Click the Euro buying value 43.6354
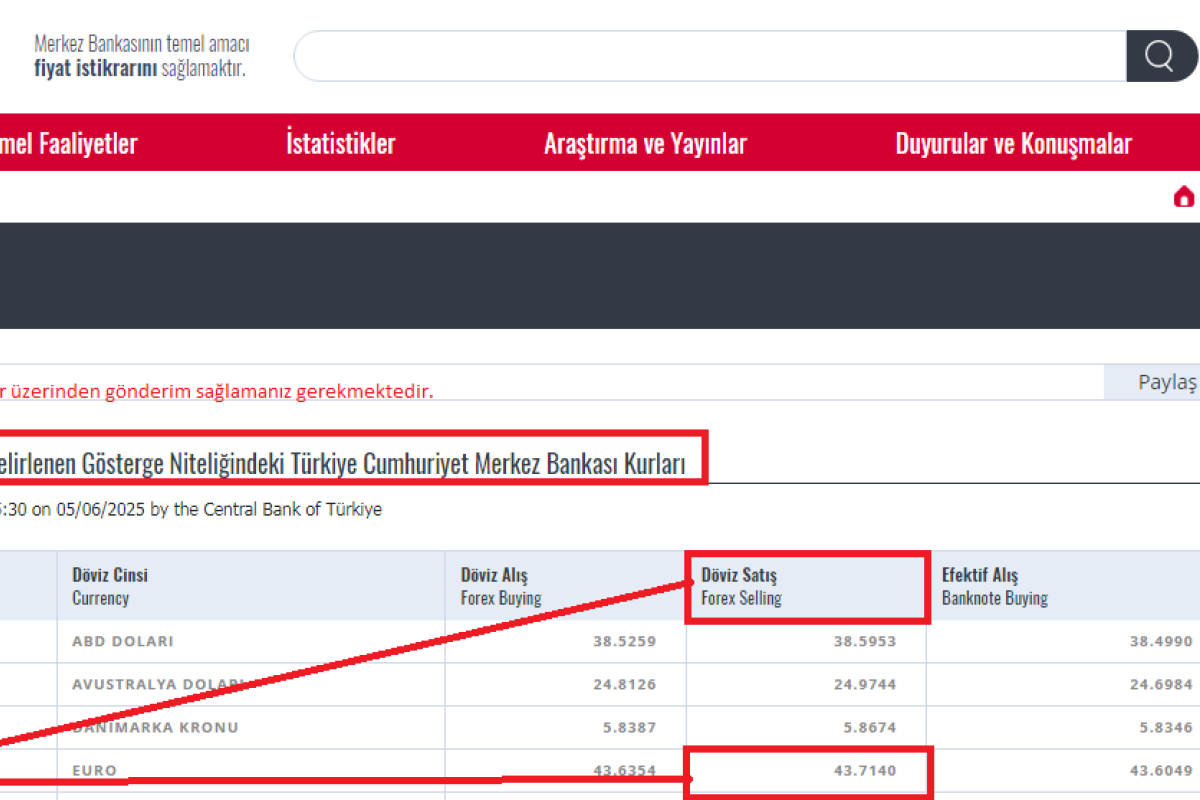 [x=625, y=771]
